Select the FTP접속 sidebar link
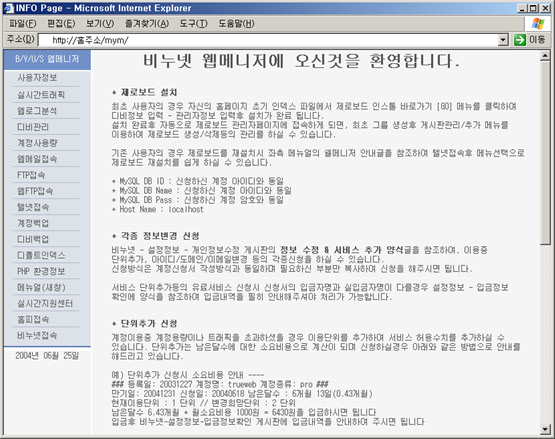Screen dimensions: 555x439 coord(31,175)
